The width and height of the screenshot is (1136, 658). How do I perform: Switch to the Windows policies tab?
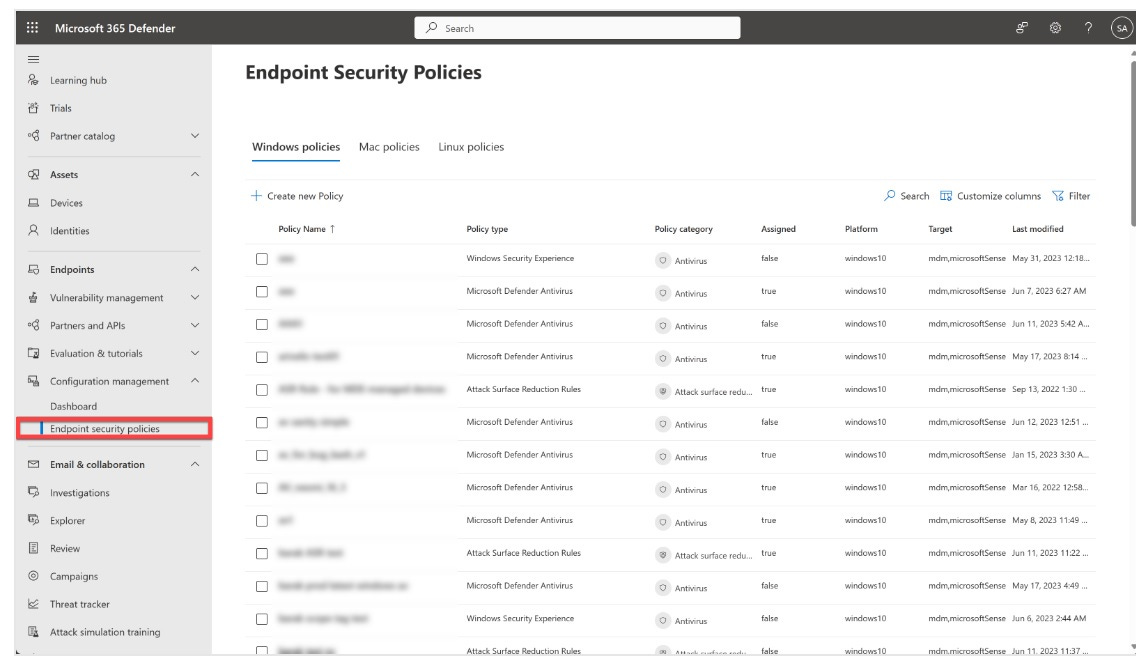coord(296,146)
